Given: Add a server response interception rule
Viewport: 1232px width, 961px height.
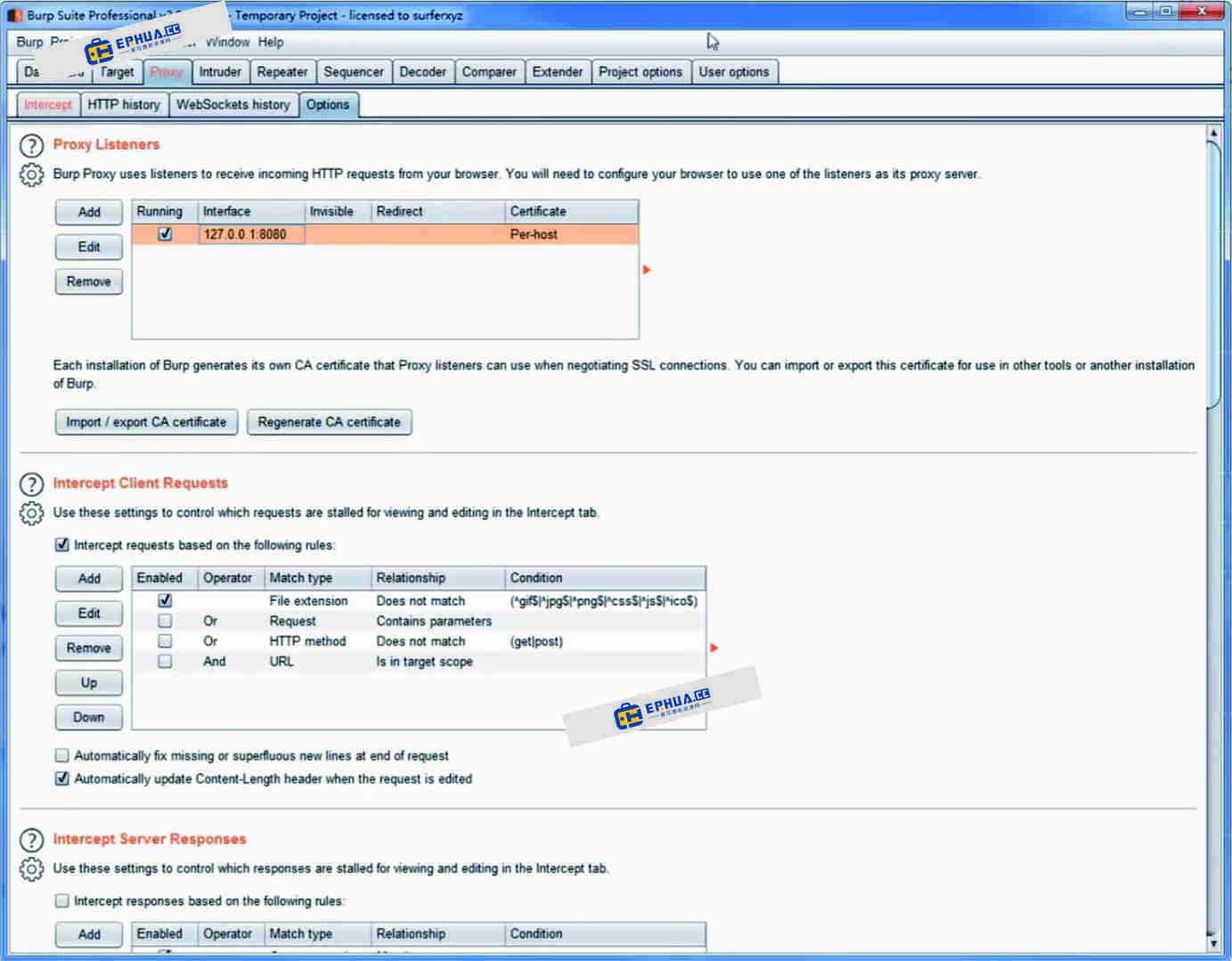Looking at the screenshot, I should pyautogui.click(x=89, y=934).
